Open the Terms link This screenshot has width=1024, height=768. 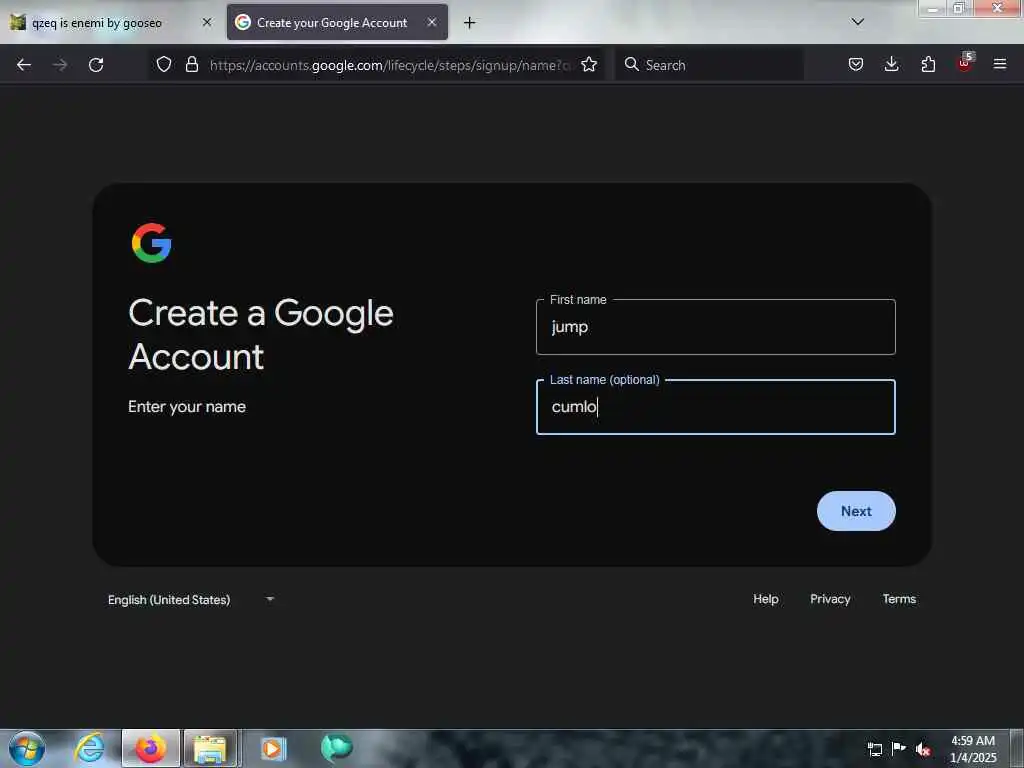click(899, 599)
